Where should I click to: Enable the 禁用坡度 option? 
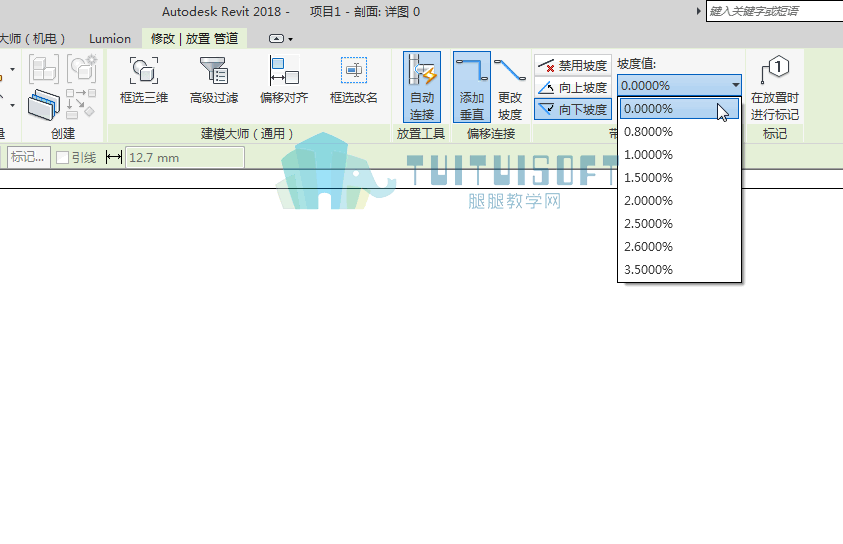point(573,66)
